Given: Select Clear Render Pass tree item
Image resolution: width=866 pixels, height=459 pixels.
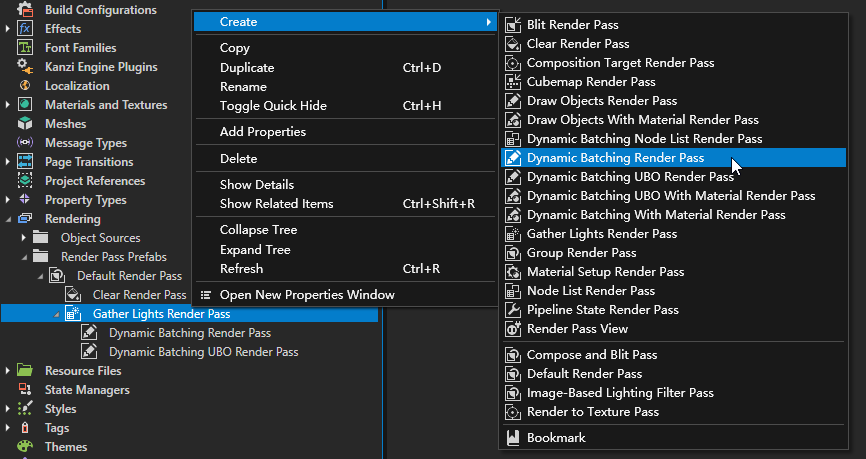Looking at the screenshot, I should click(139, 295).
